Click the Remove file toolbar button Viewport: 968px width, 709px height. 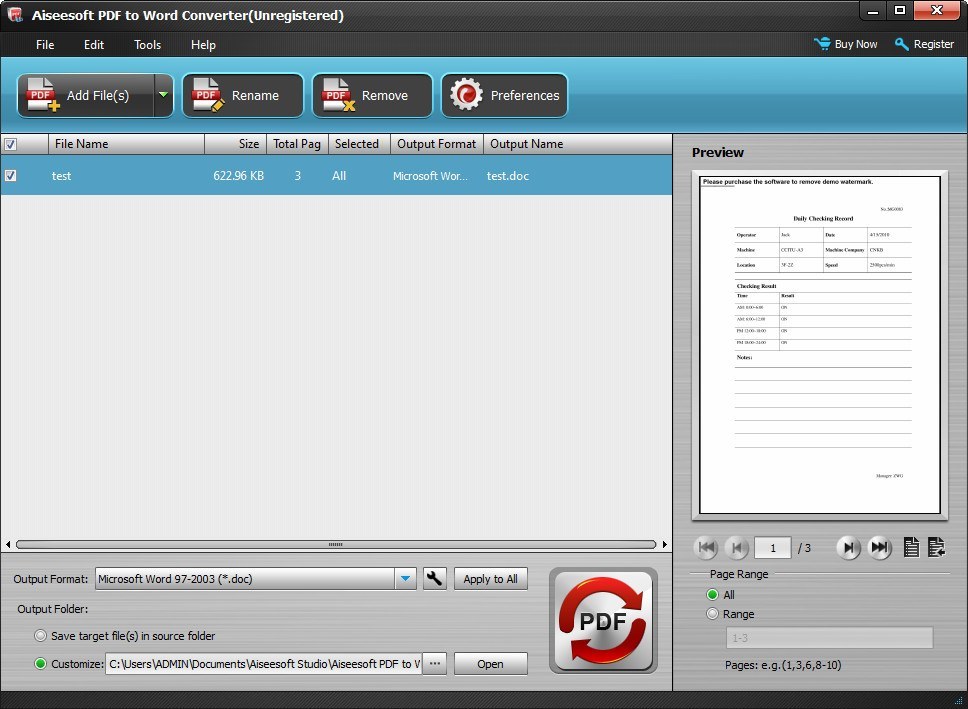pyautogui.click(x=372, y=96)
